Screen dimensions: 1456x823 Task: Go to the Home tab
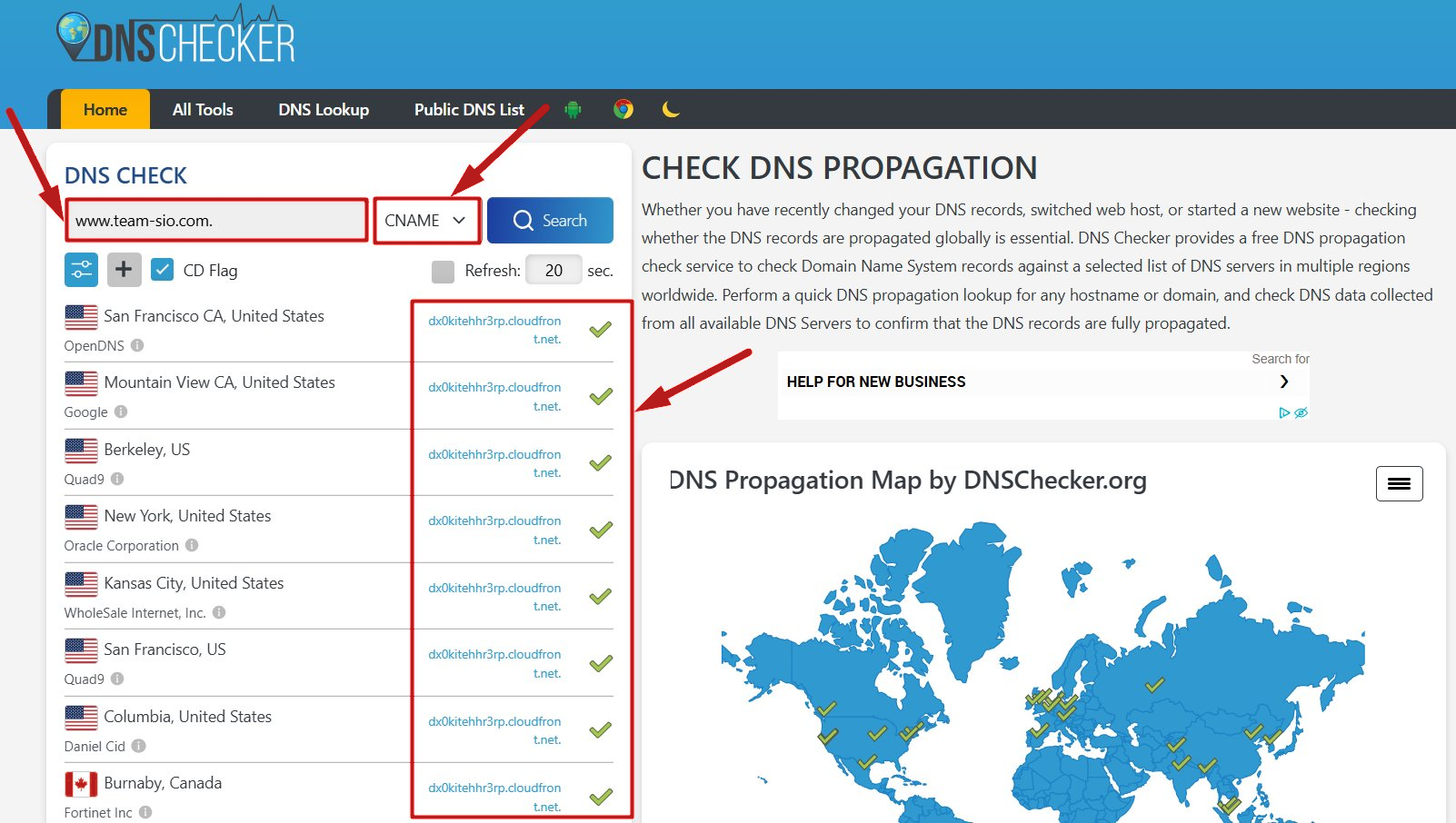(105, 110)
